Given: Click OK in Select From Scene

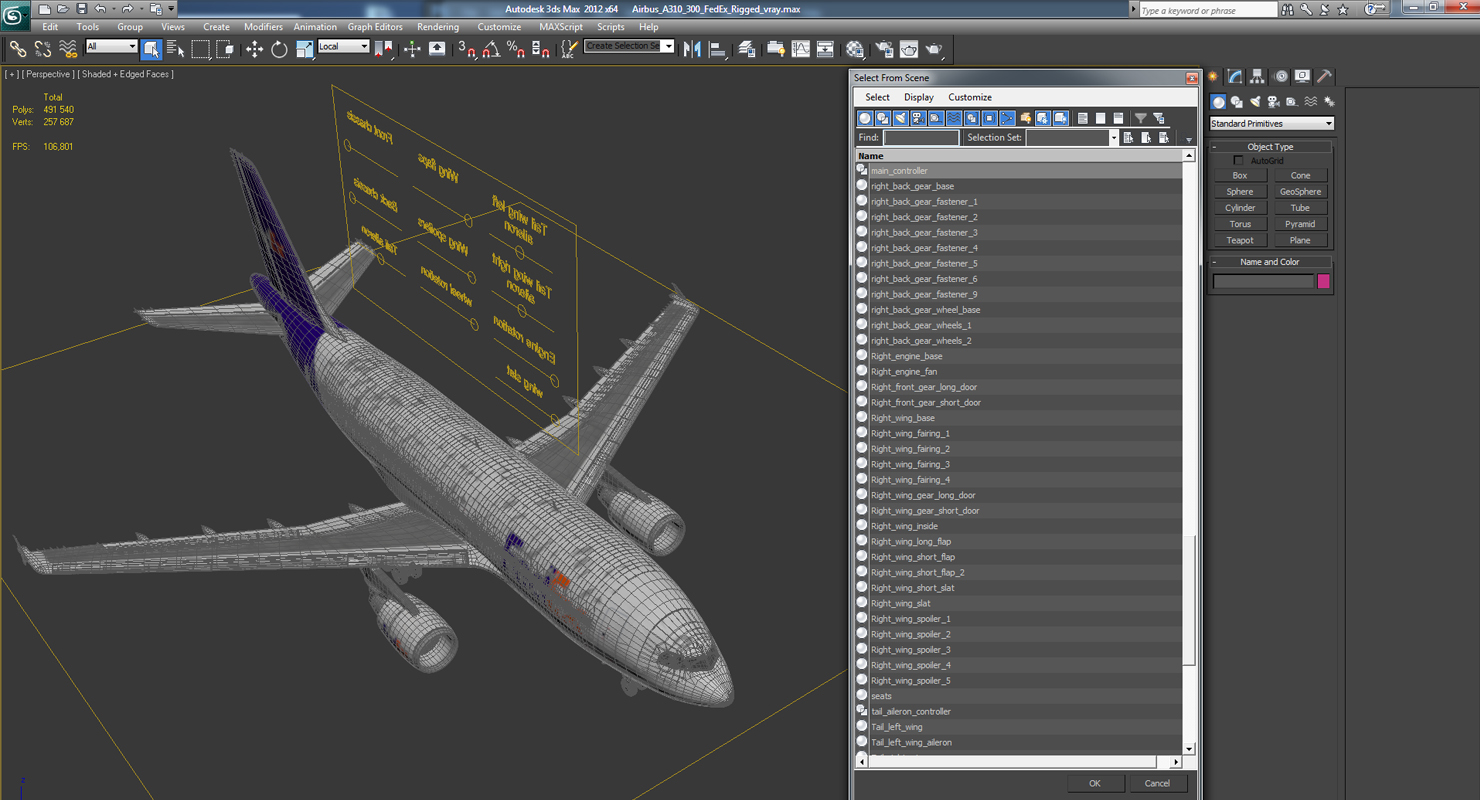Looking at the screenshot, I should point(1094,783).
